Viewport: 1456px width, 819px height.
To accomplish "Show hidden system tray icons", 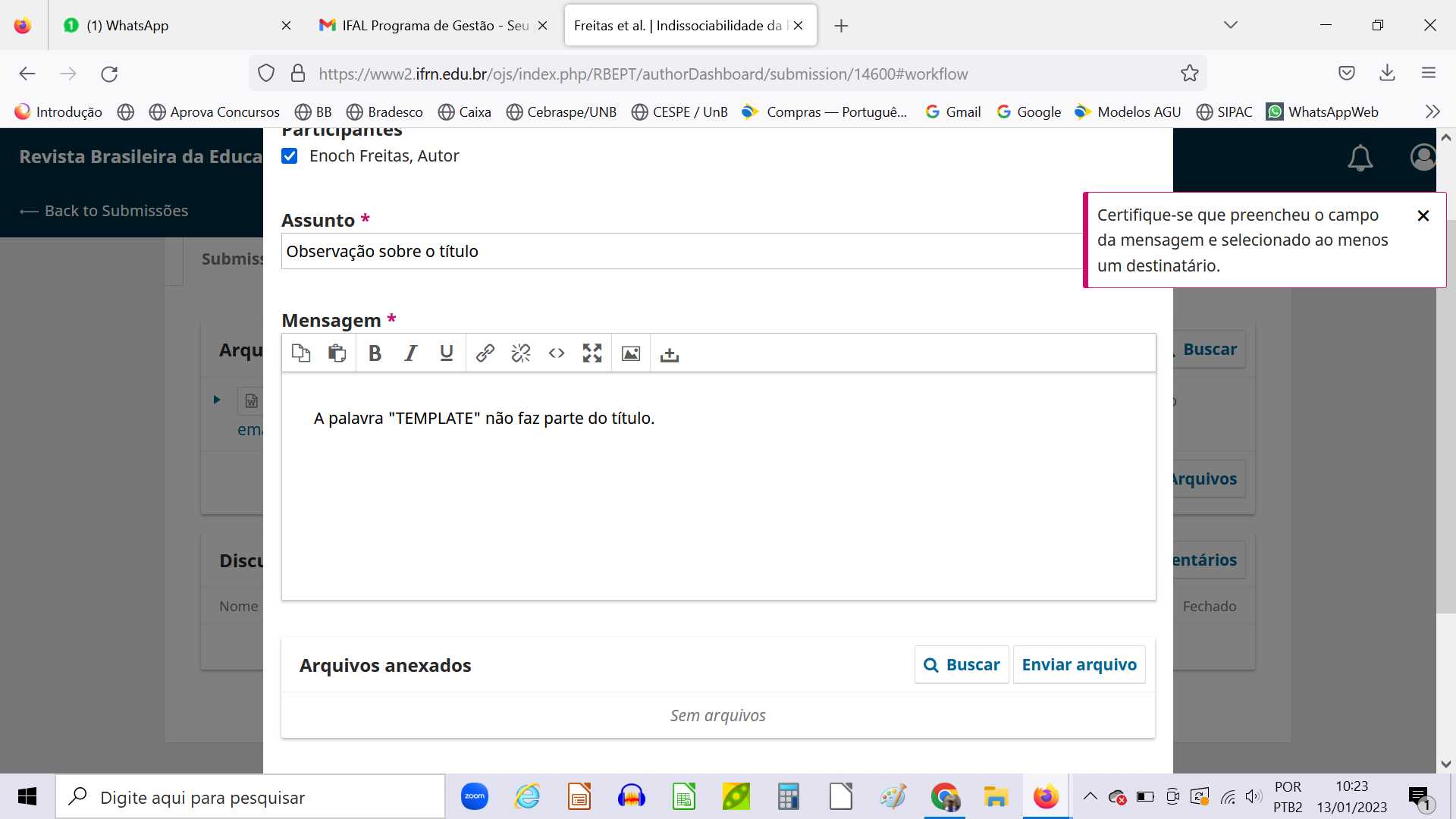I will (x=1090, y=796).
